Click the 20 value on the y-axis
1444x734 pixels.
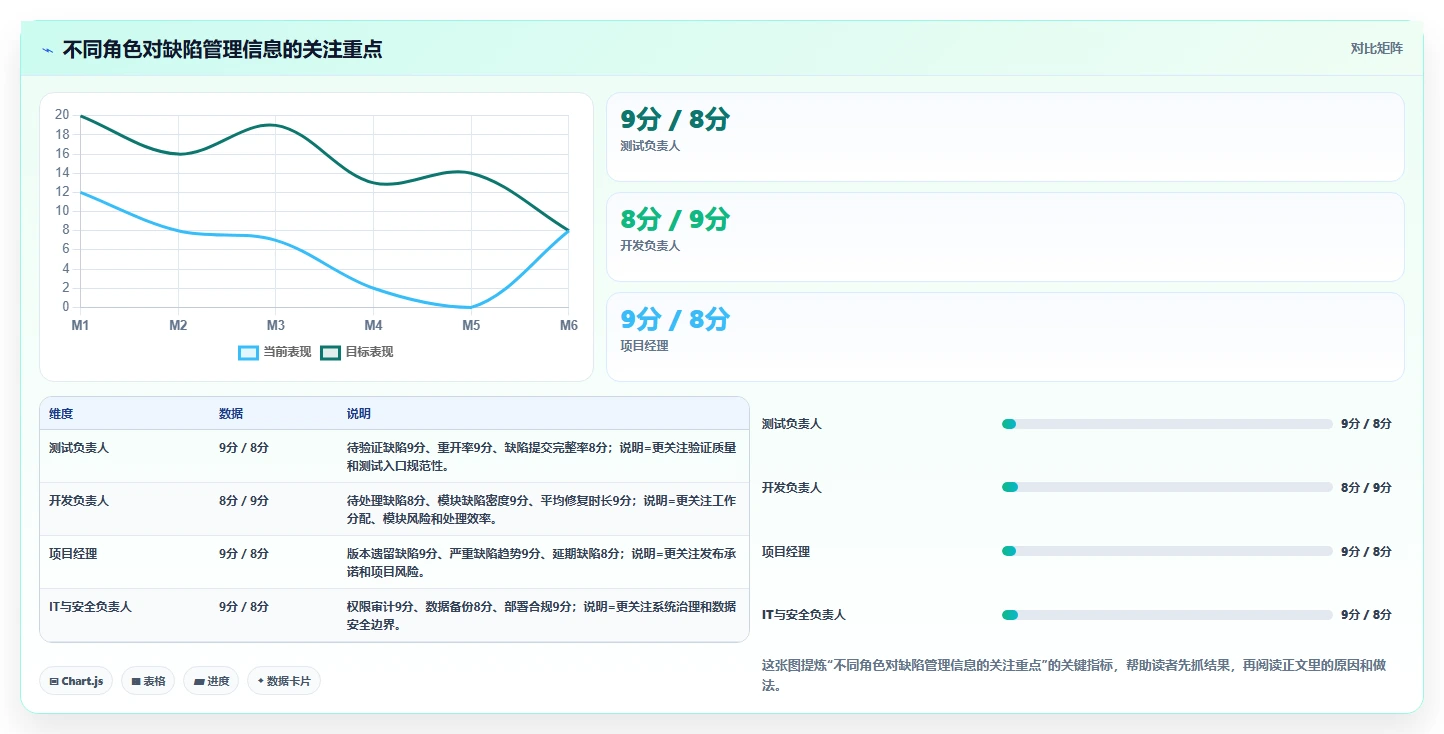(62, 115)
